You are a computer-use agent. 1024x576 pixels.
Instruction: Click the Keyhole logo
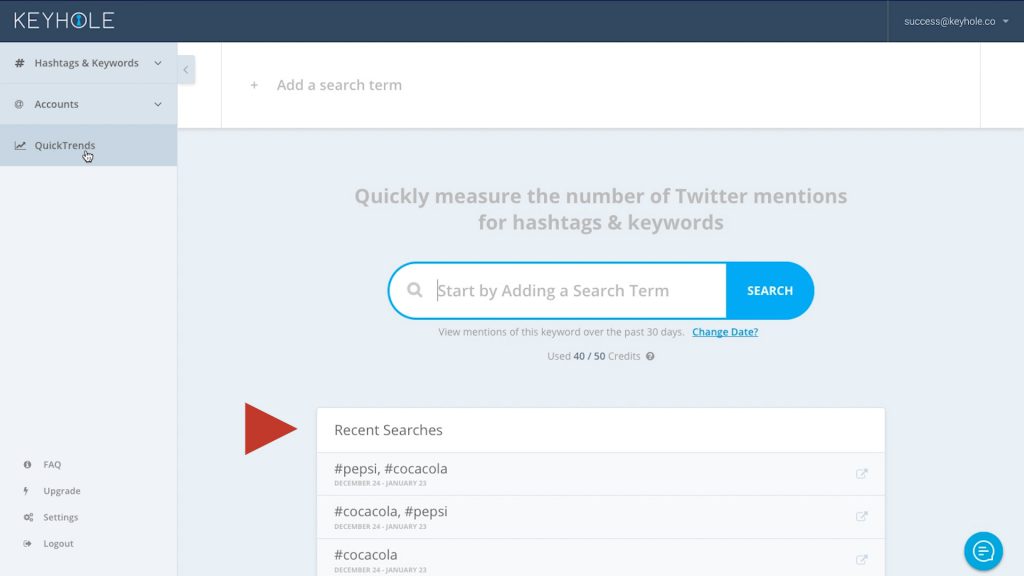point(64,20)
